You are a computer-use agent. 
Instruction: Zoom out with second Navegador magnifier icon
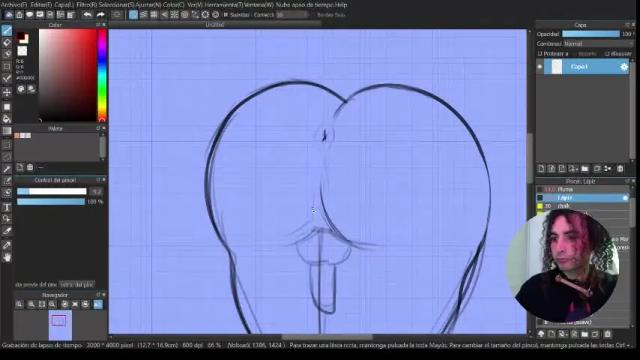tap(31, 304)
